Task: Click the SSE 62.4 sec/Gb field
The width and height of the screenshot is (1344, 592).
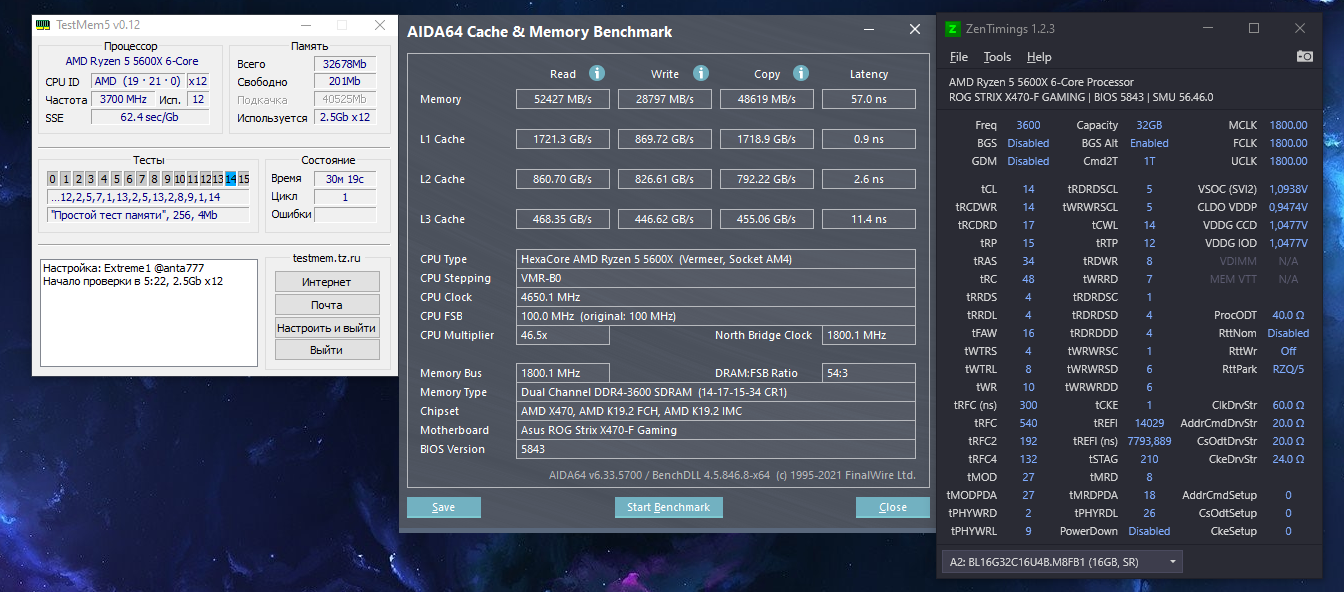Action: click(150, 117)
